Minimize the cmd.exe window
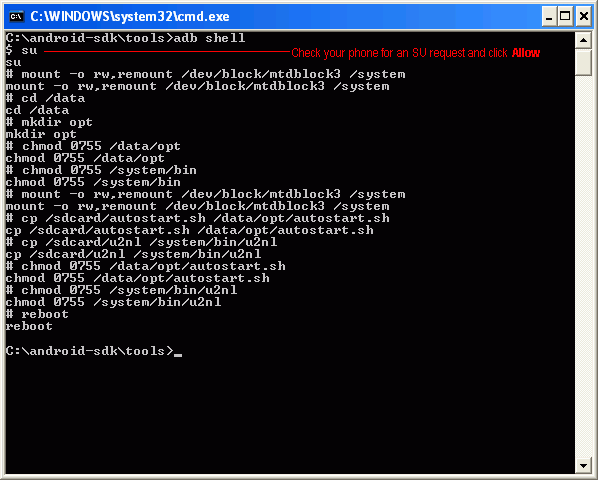598x480 pixels. 549,17
